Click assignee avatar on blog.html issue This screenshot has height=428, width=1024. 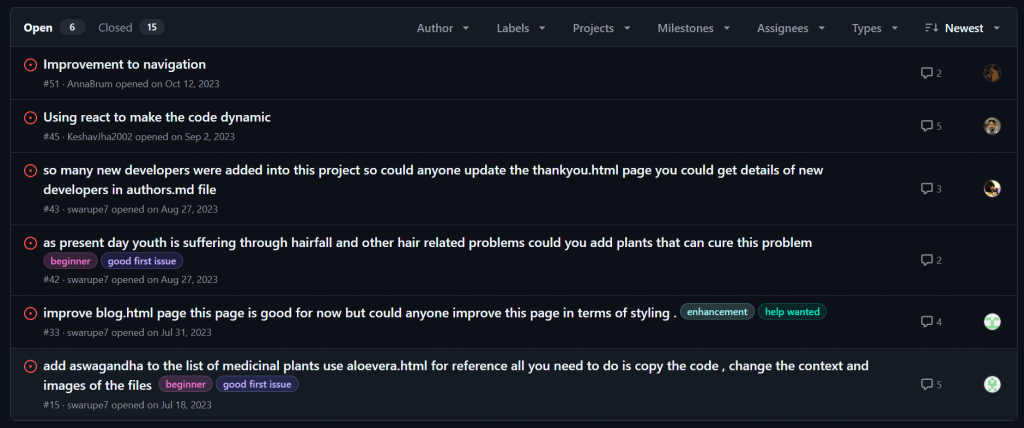(992, 321)
